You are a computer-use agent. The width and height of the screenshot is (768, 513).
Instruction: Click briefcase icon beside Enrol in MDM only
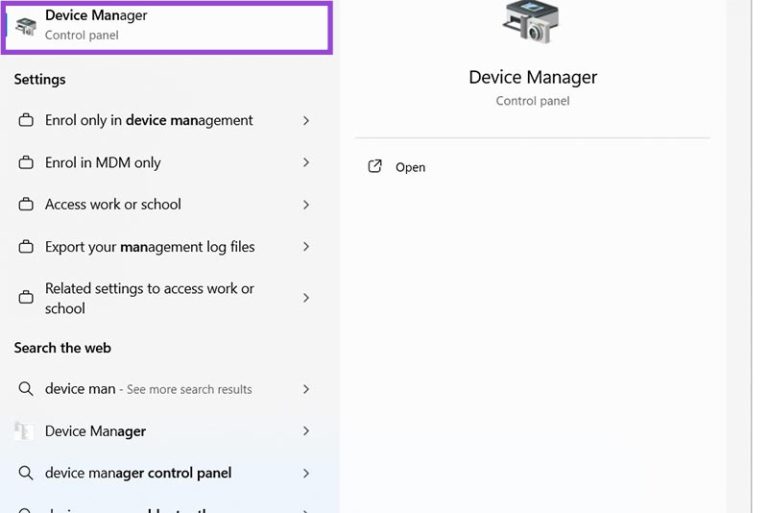[26, 163]
